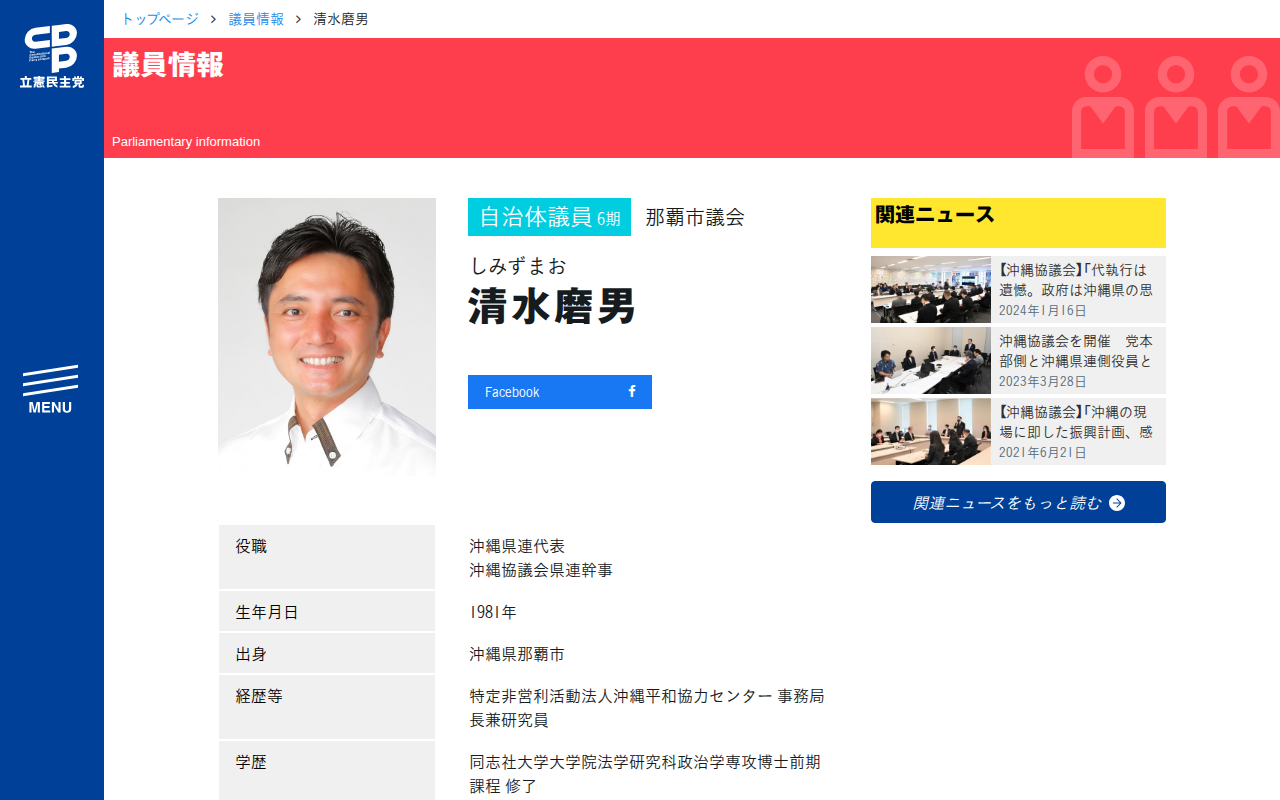Open the MENU hamburger icon
The height and width of the screenshot is (800, 1280).
(x=50, y=390)
